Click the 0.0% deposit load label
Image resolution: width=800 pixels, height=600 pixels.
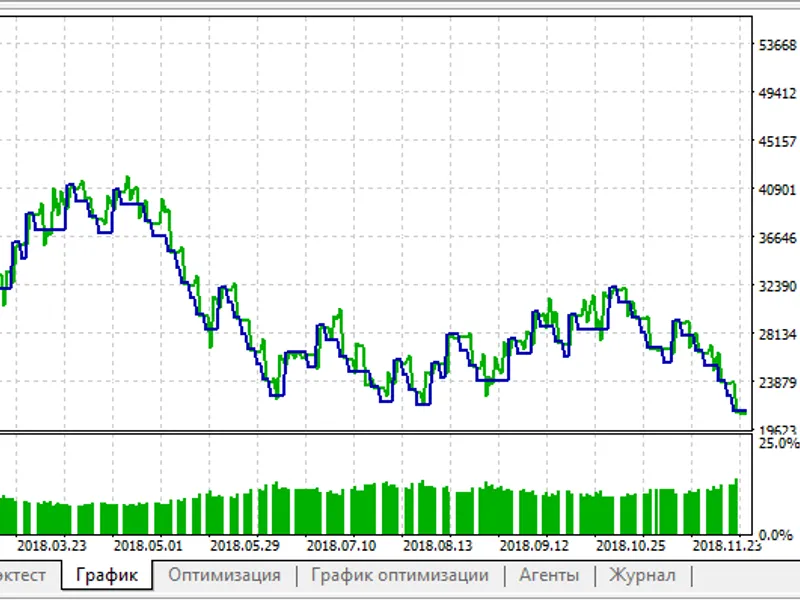(776, 535)
